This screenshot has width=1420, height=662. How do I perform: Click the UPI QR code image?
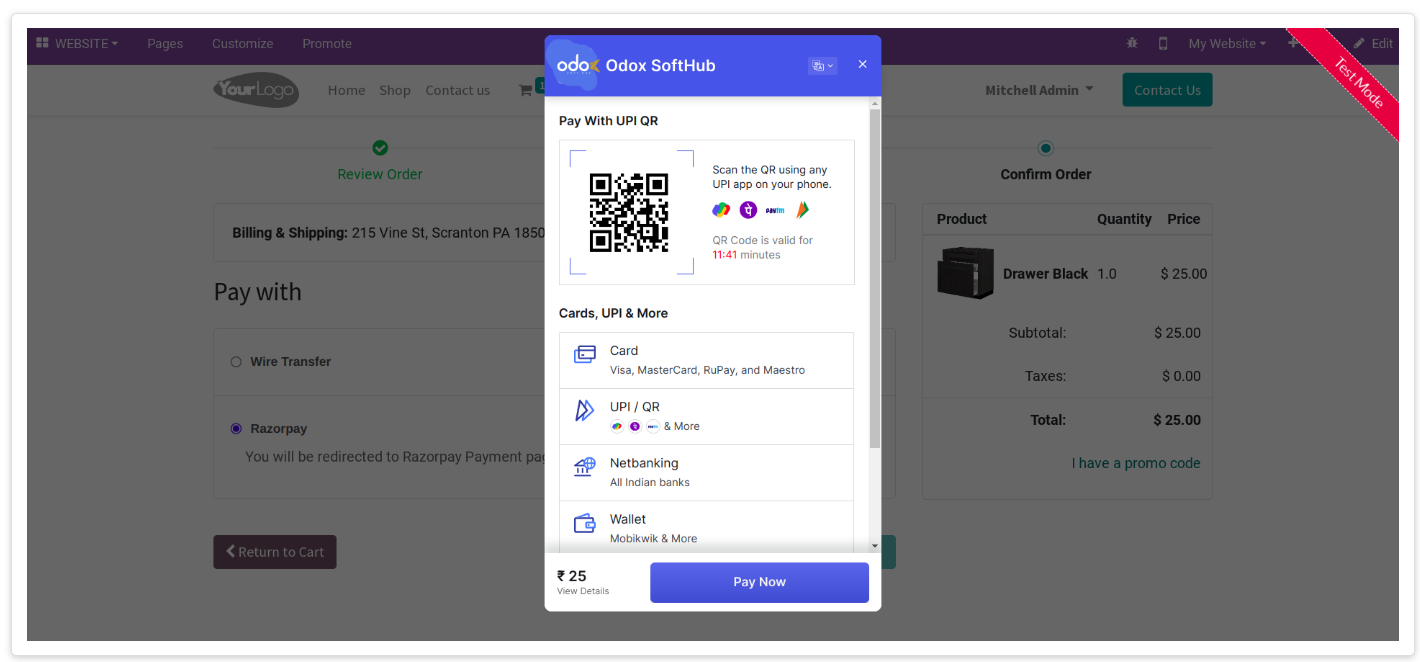(x=629, y=212)
